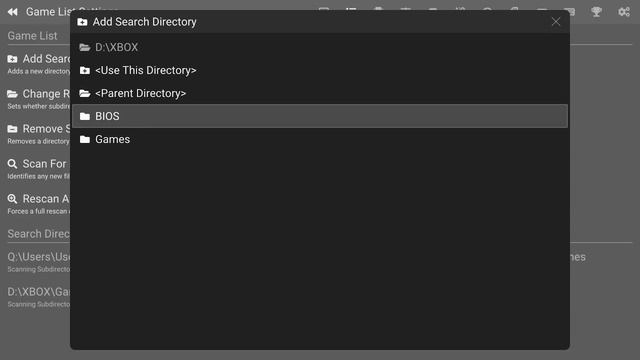Screen dimensions: 640x360
Task: Click the D:\XBOX current path row
Action: [x=320, y=47]
